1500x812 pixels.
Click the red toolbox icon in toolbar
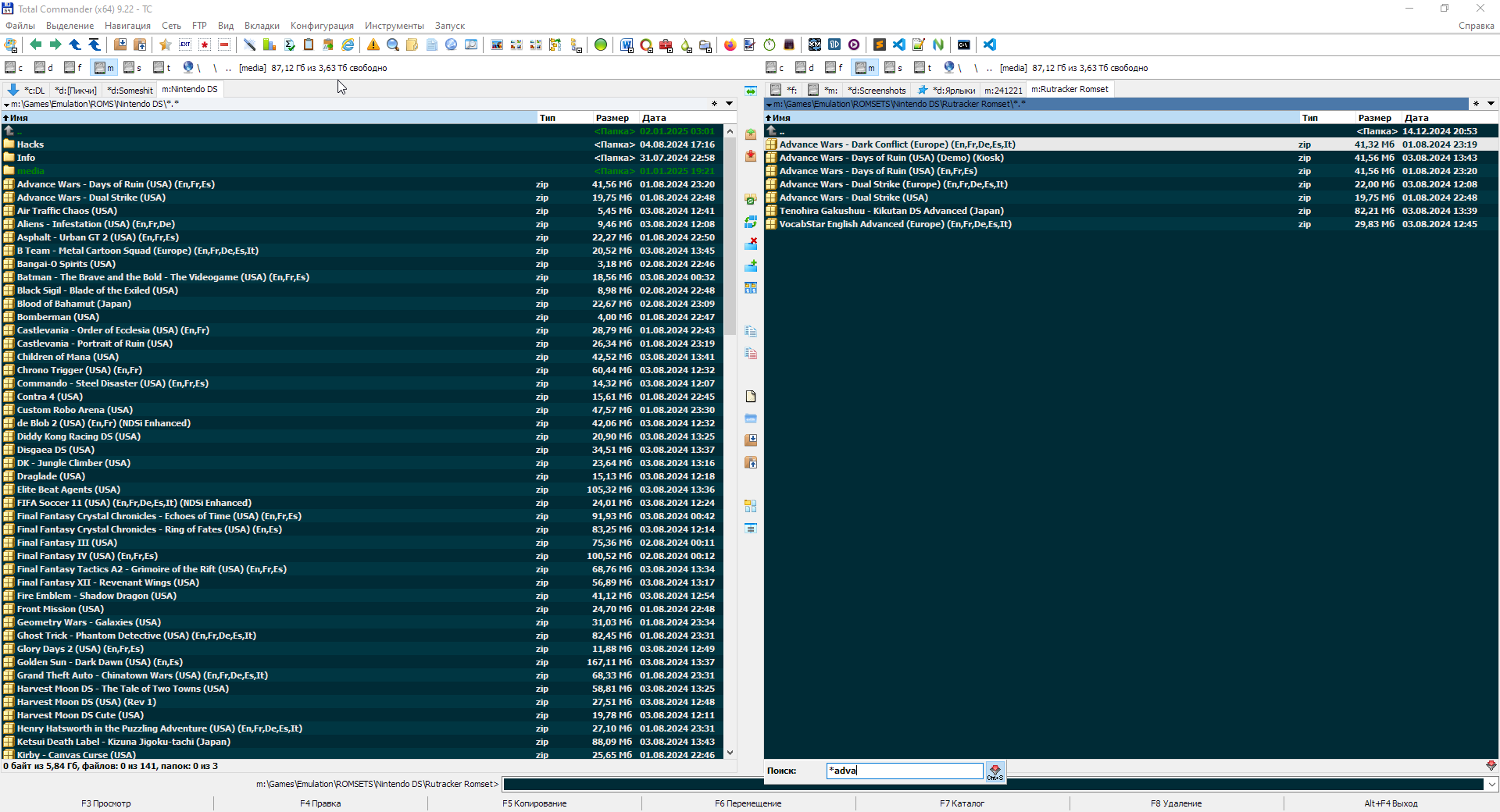[x=666, y=45]
